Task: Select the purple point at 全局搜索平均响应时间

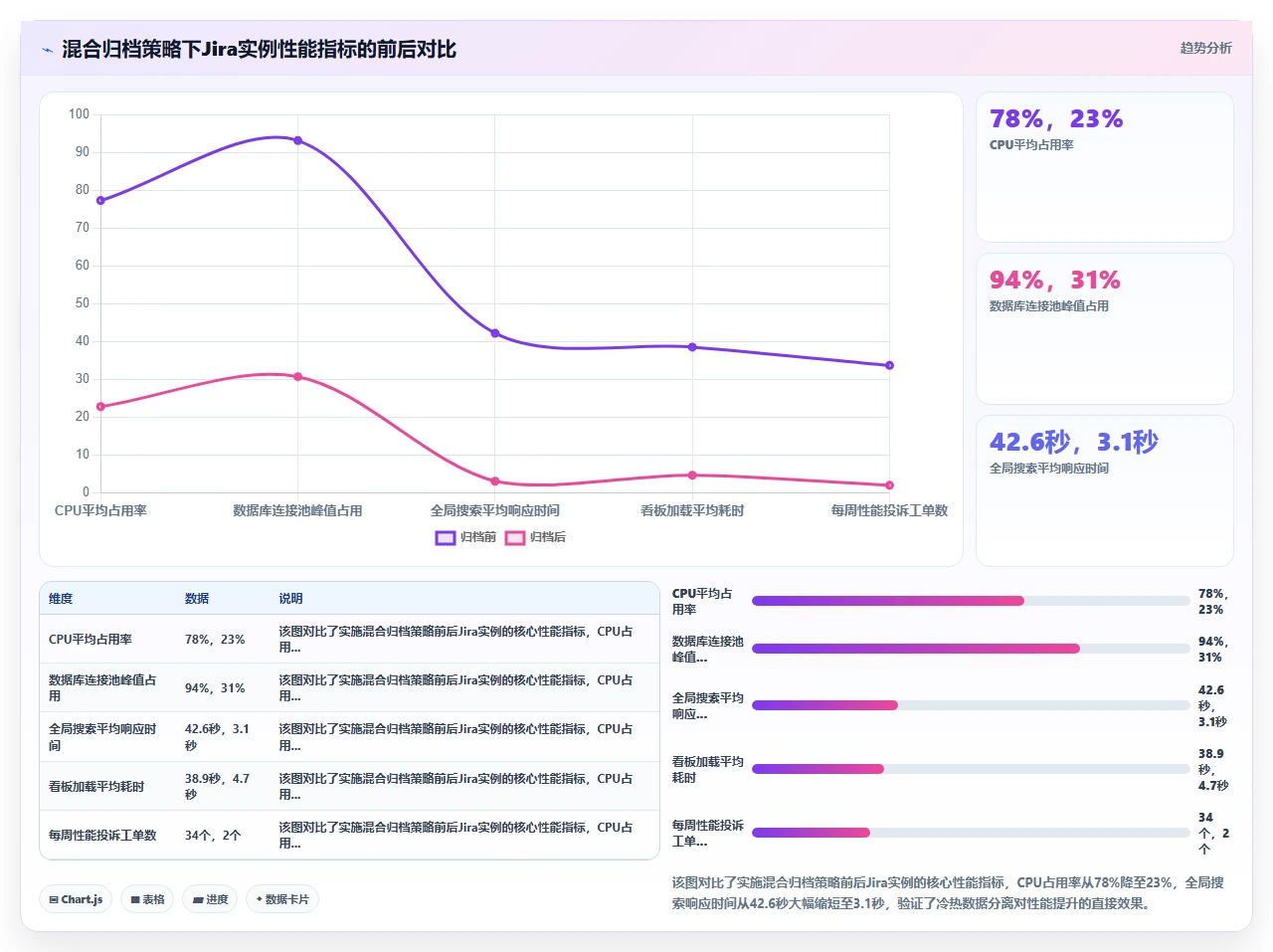Action: click(495, 333)
